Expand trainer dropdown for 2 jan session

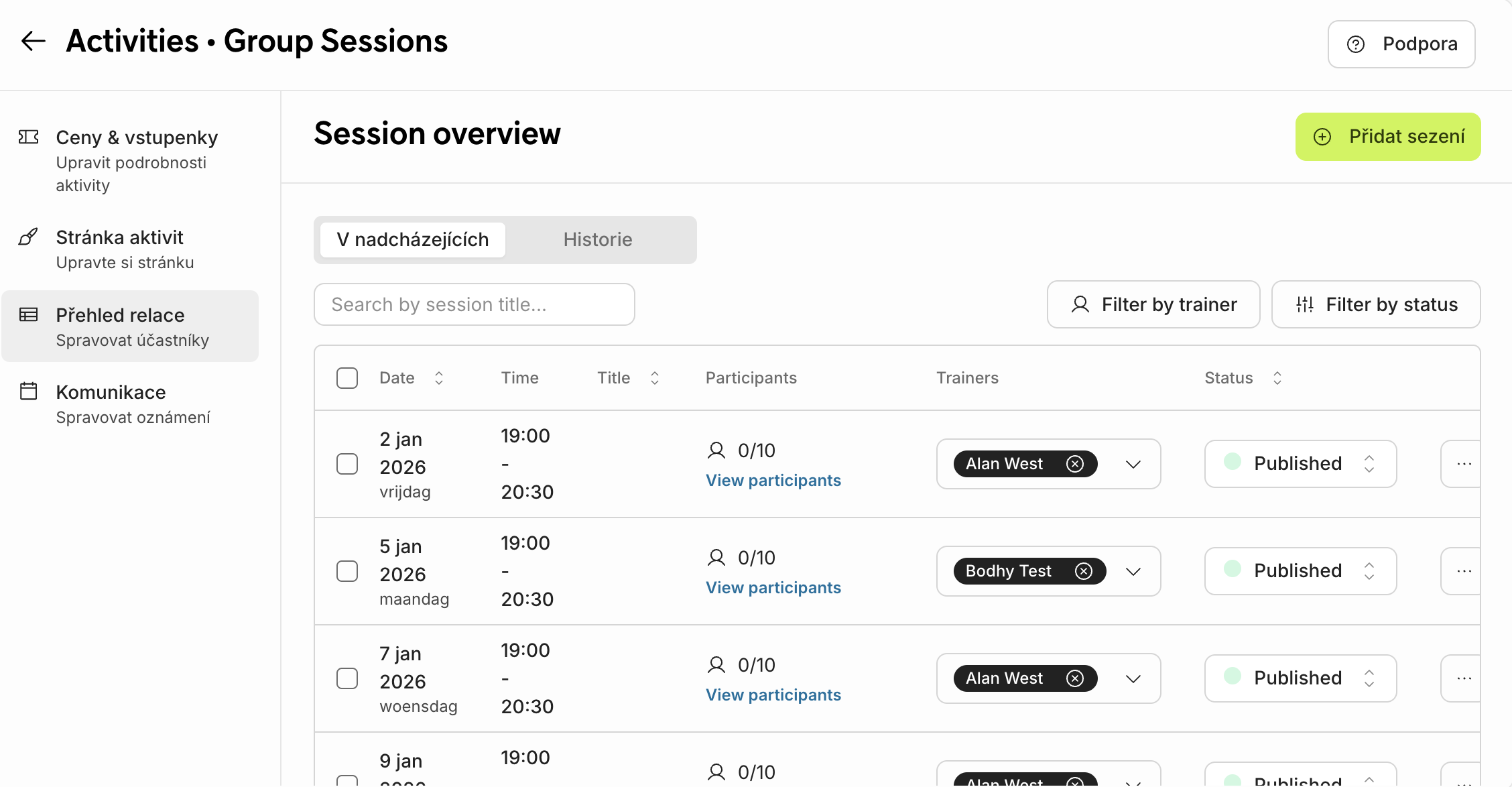(1133, 464)
